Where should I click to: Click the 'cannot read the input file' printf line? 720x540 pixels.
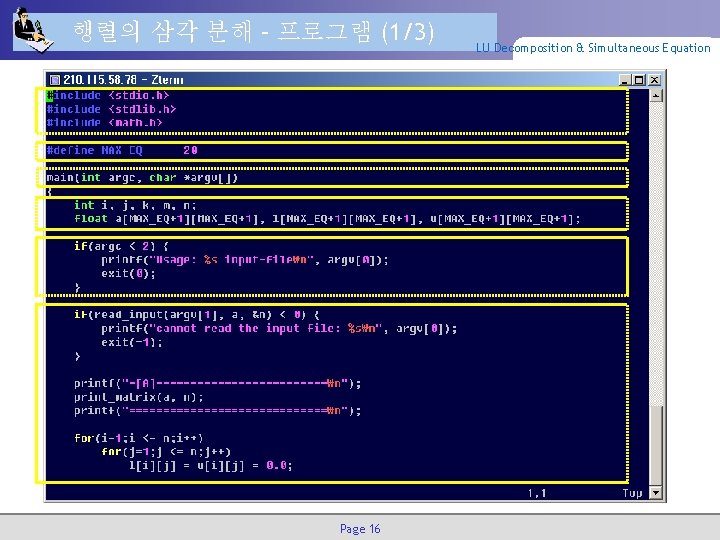279,328
